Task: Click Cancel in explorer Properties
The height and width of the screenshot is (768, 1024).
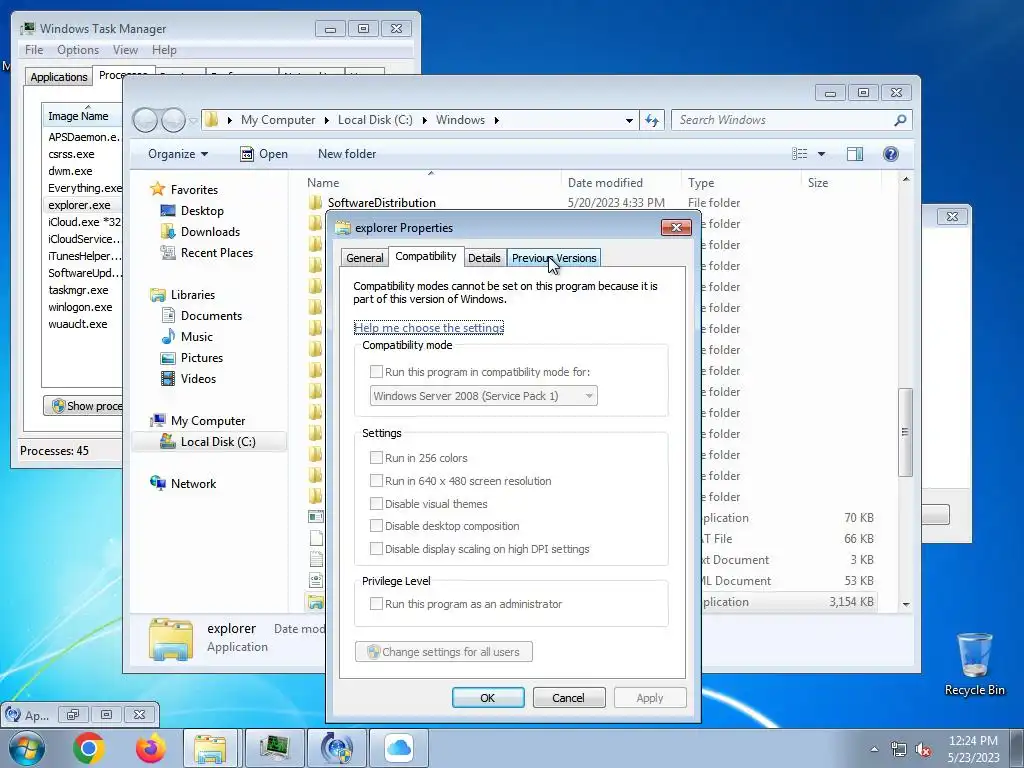Action: (x=568, y=697)
